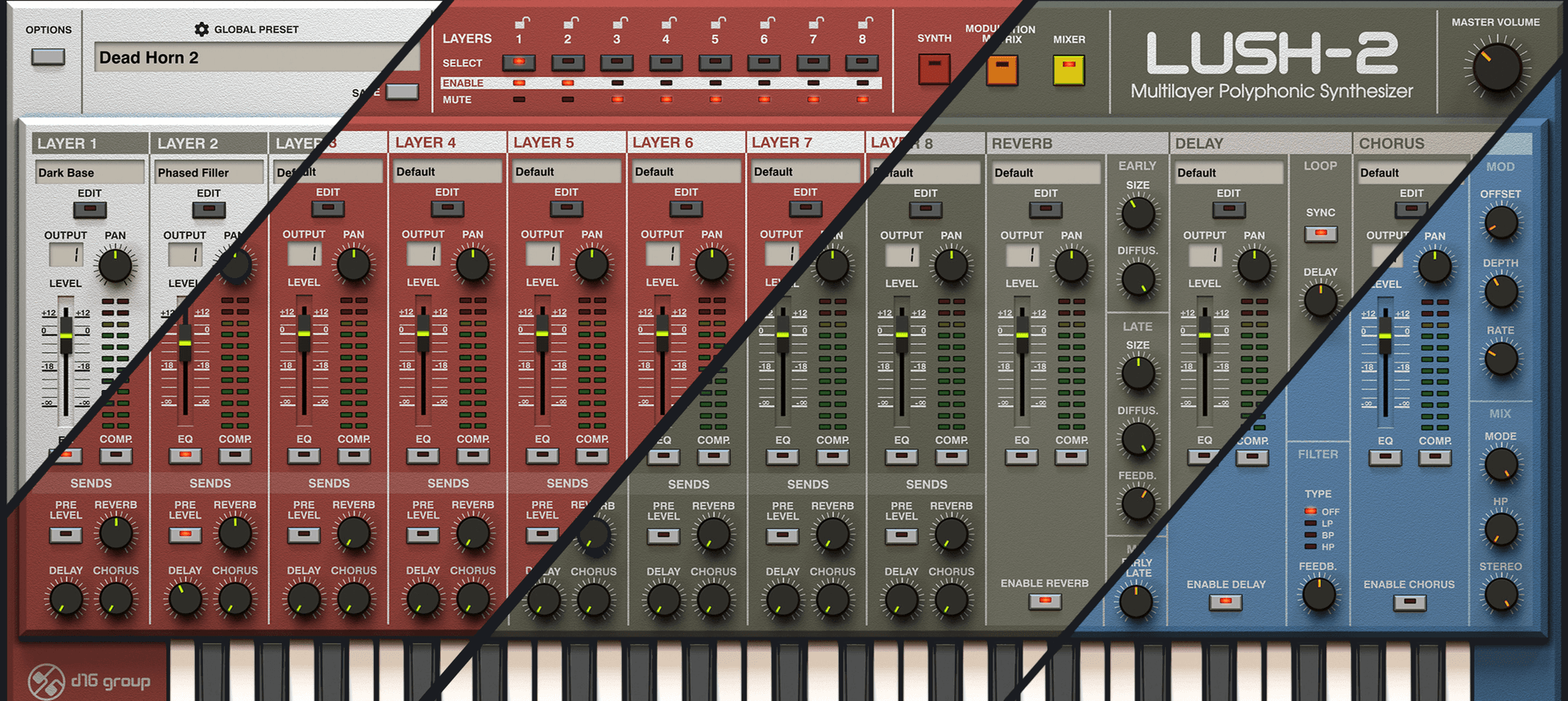Click Chorus Mix Mode knob

coord(1500,465)
